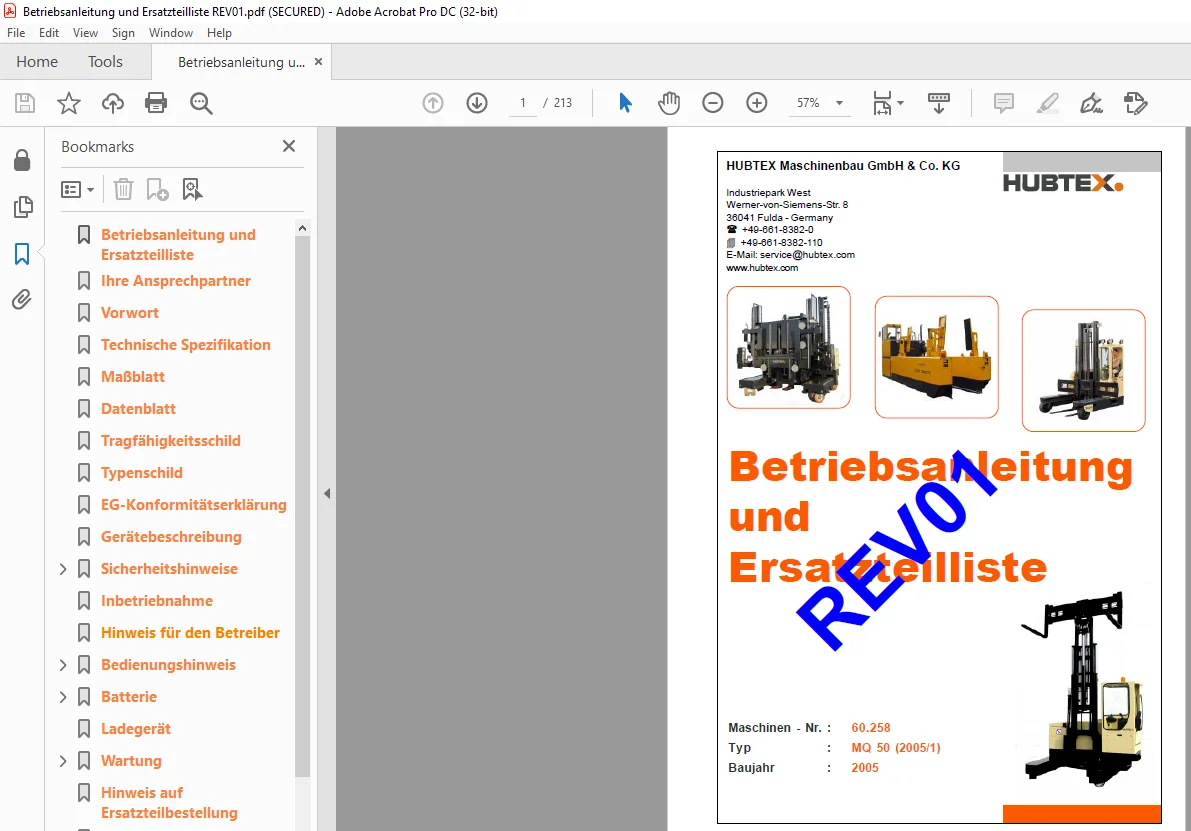1191x831 pixels.
Task: Select the Datenblatt bookmark
Action: pyautogui.click(x=138, y=409)
